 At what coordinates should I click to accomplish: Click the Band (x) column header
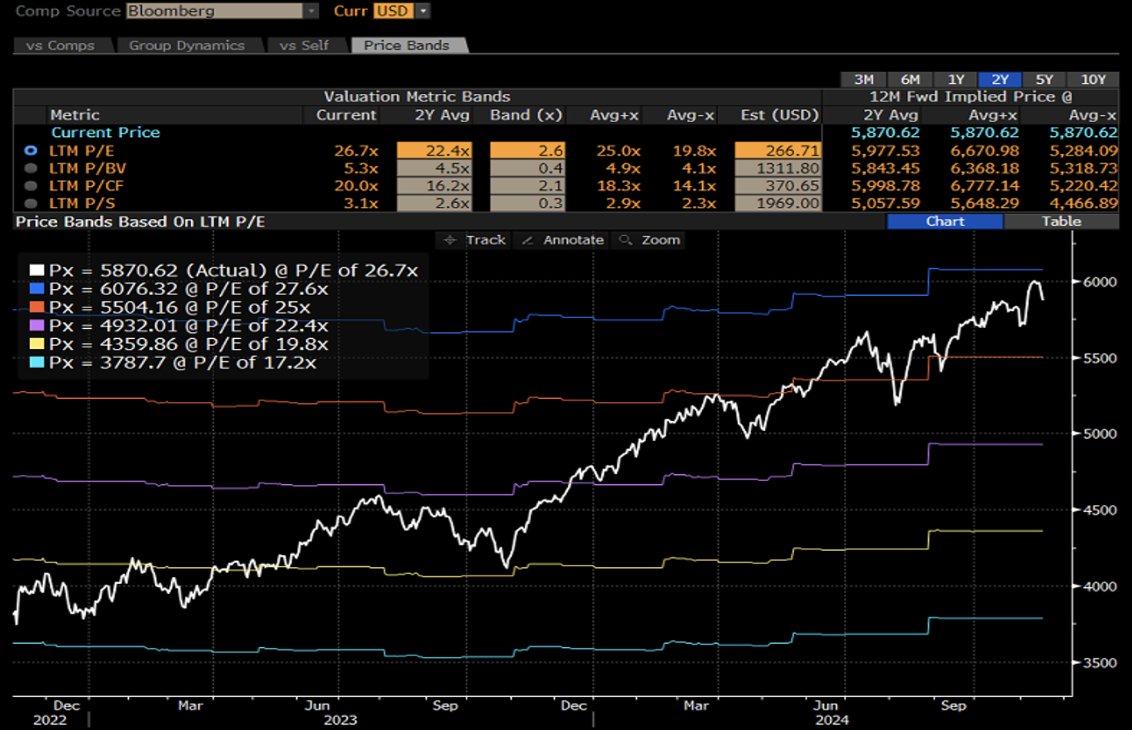[x=526, y=115]
